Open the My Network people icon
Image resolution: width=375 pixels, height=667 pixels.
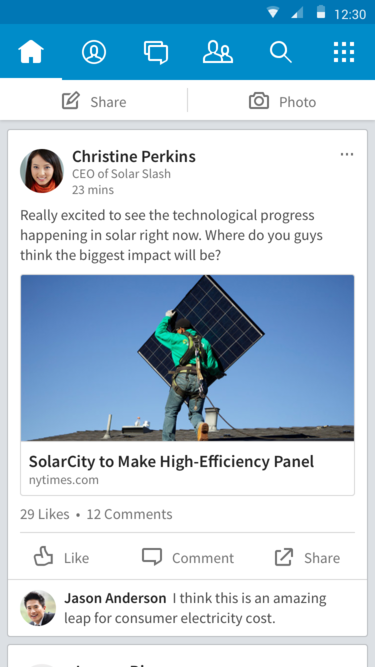(218, 52)
